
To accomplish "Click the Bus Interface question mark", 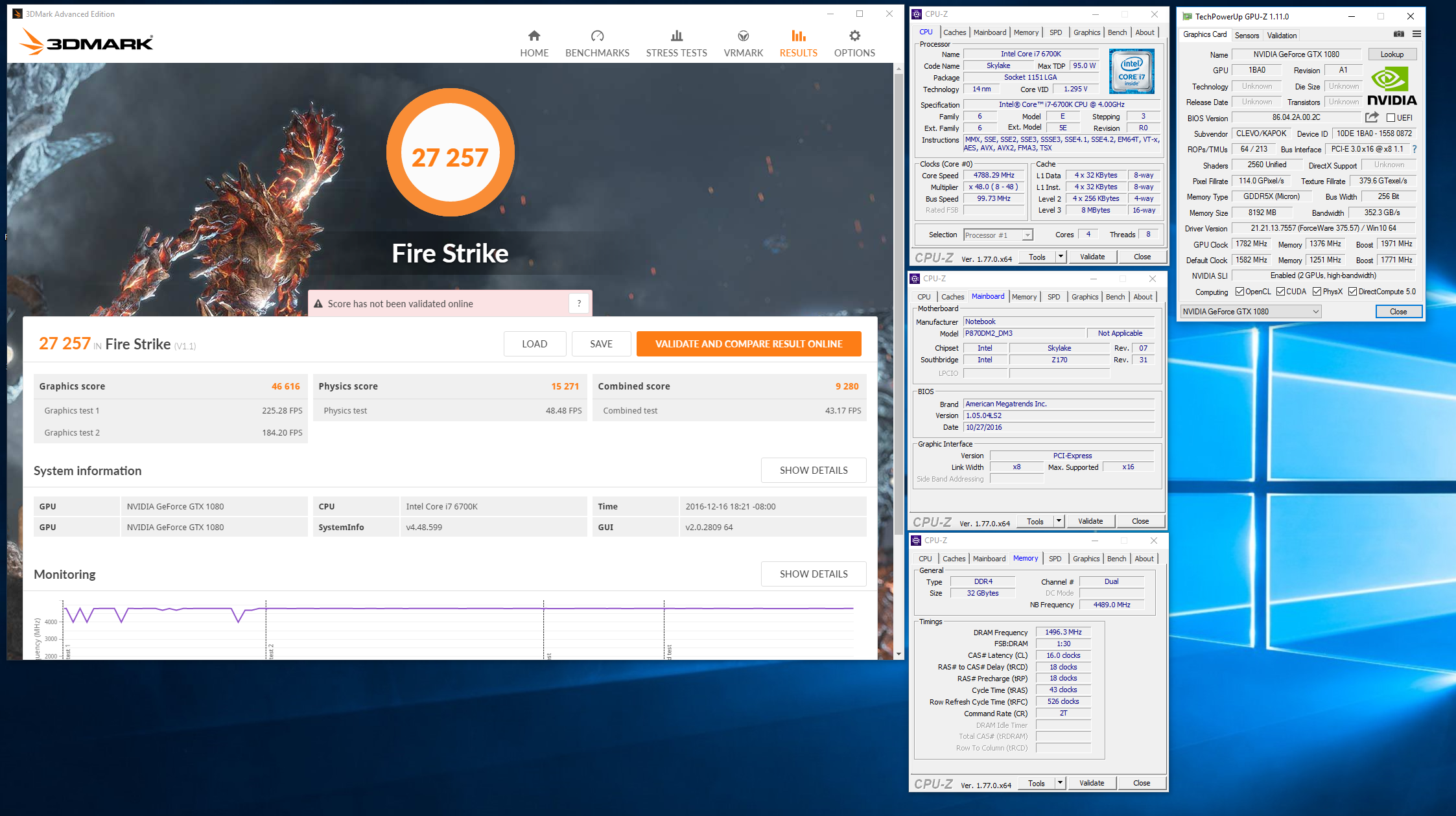I will pyautogui.click(x=1414, y=149).
